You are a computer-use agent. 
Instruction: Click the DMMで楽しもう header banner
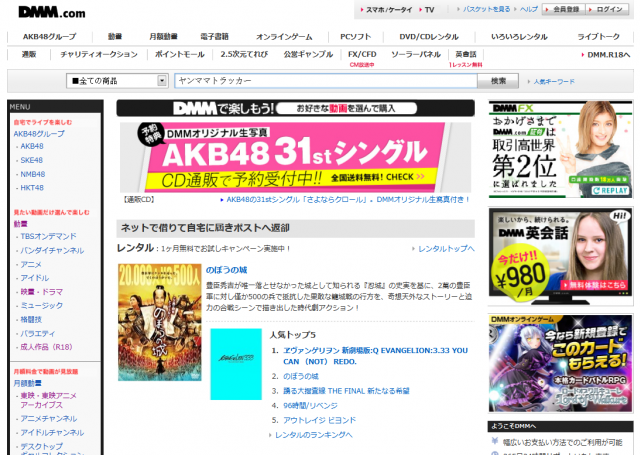coord(296,108)
